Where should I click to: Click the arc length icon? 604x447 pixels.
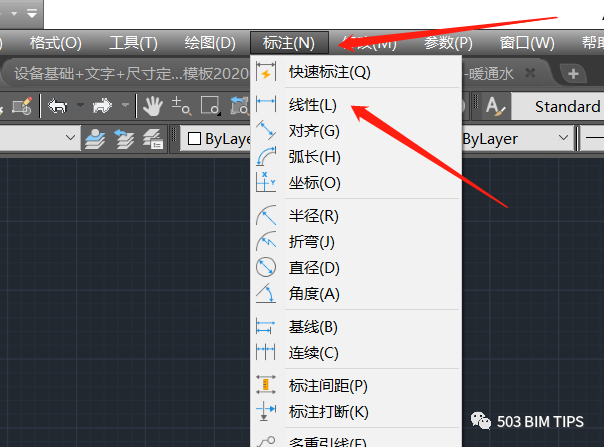(x=266, y=156)
